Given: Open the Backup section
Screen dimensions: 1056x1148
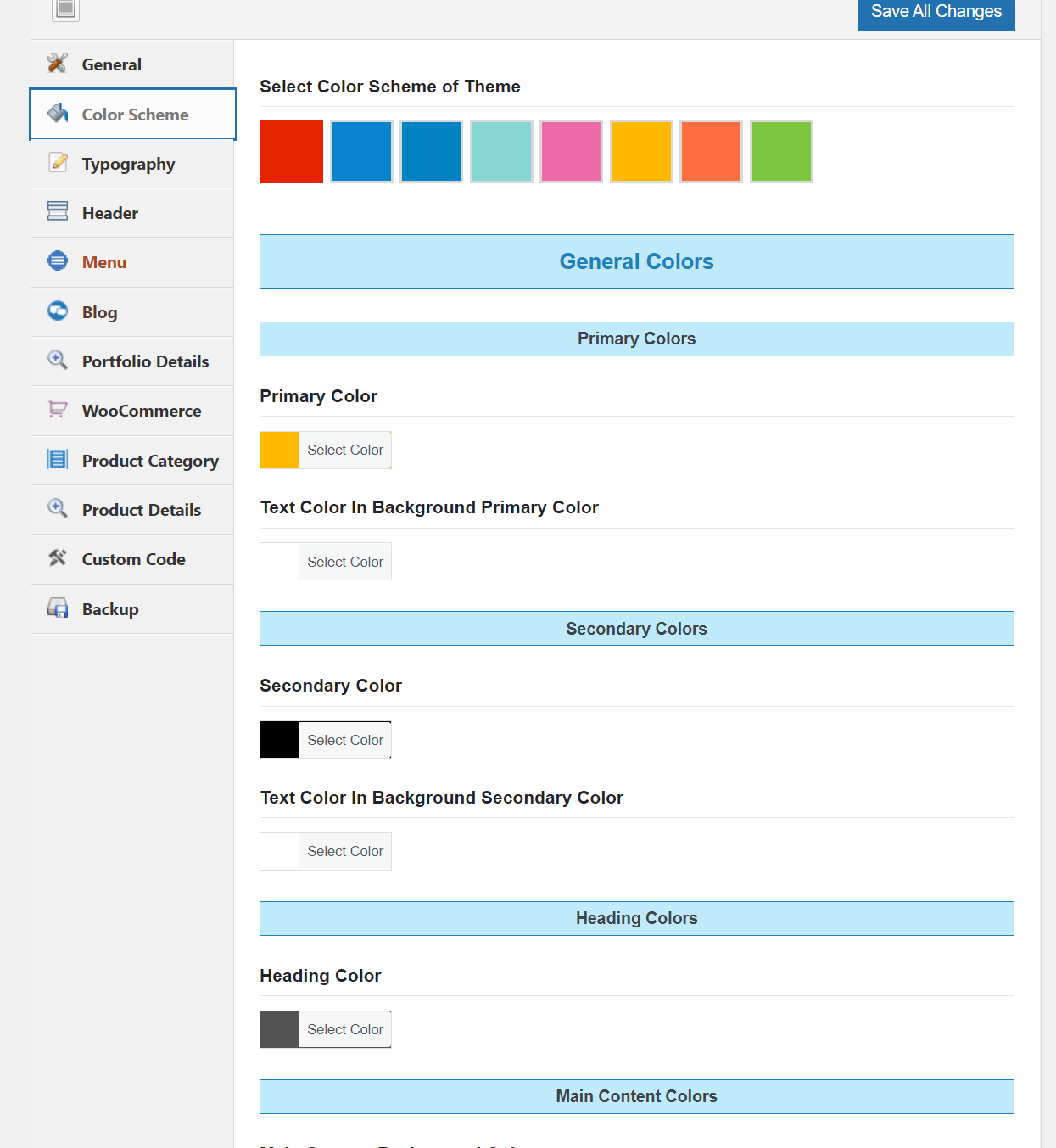Looking at the screenshot, I should pos(110,608).
